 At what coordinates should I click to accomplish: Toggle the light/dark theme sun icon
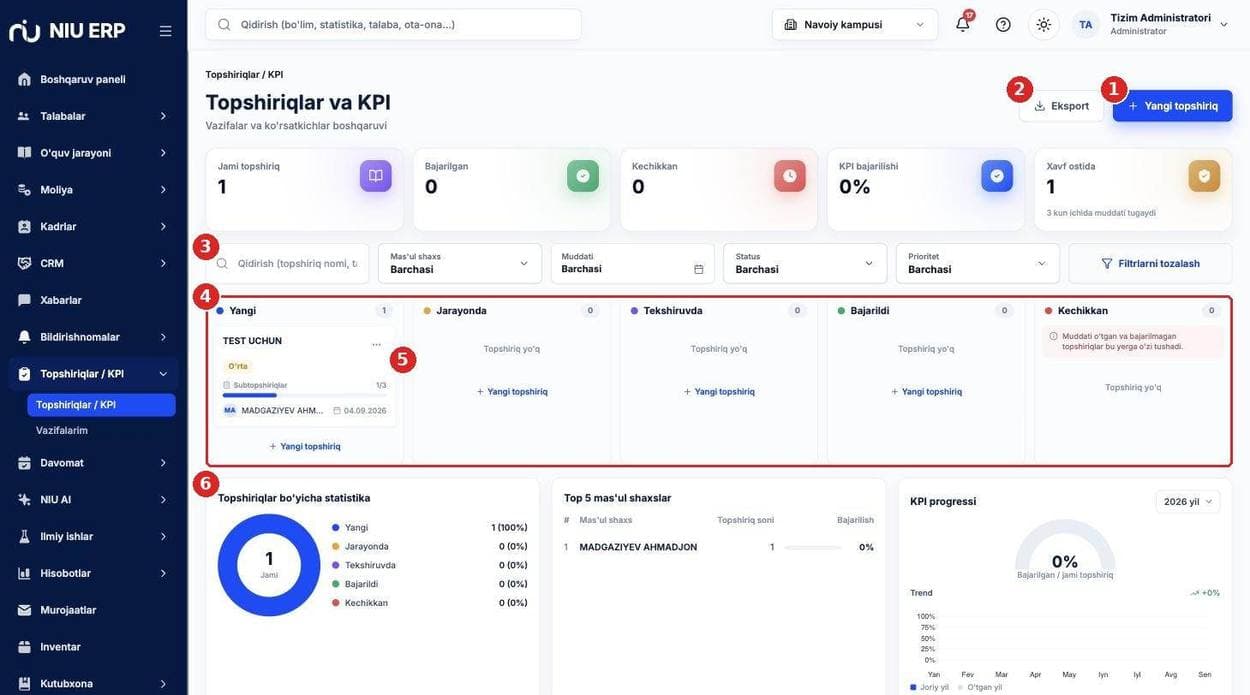tap(1043, 24)
